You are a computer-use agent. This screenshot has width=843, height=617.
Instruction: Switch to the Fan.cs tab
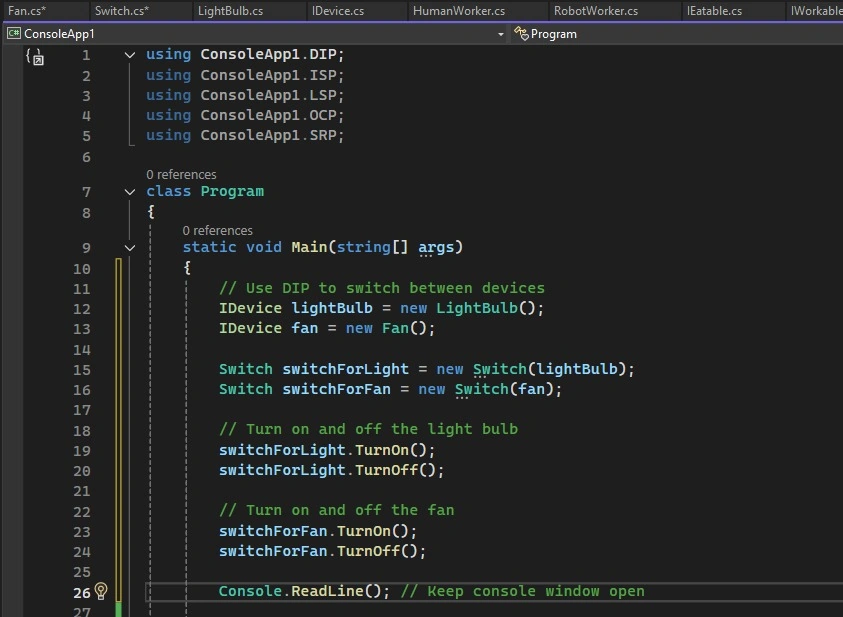click(27, 11)
